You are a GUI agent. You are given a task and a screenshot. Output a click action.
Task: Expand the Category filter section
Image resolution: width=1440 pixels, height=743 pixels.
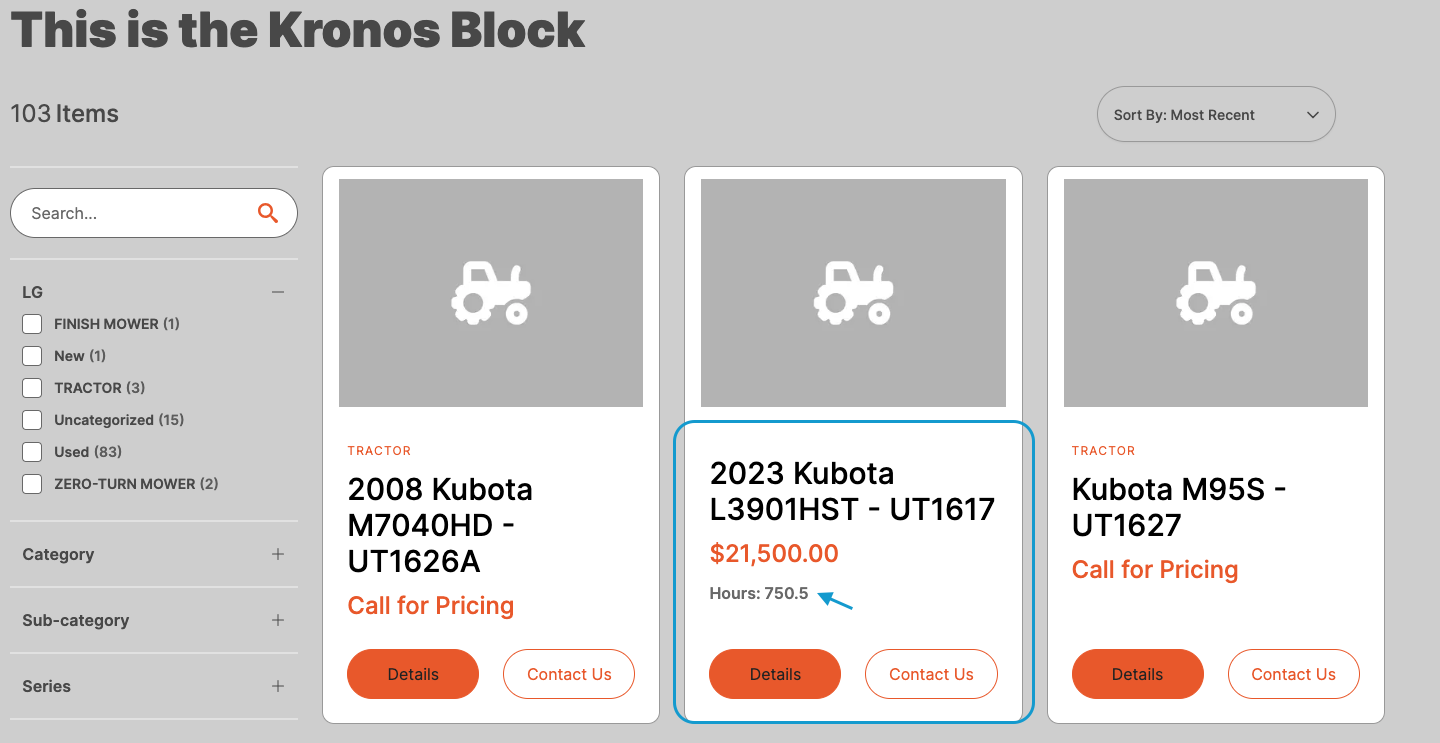click(x=154, y=554)
